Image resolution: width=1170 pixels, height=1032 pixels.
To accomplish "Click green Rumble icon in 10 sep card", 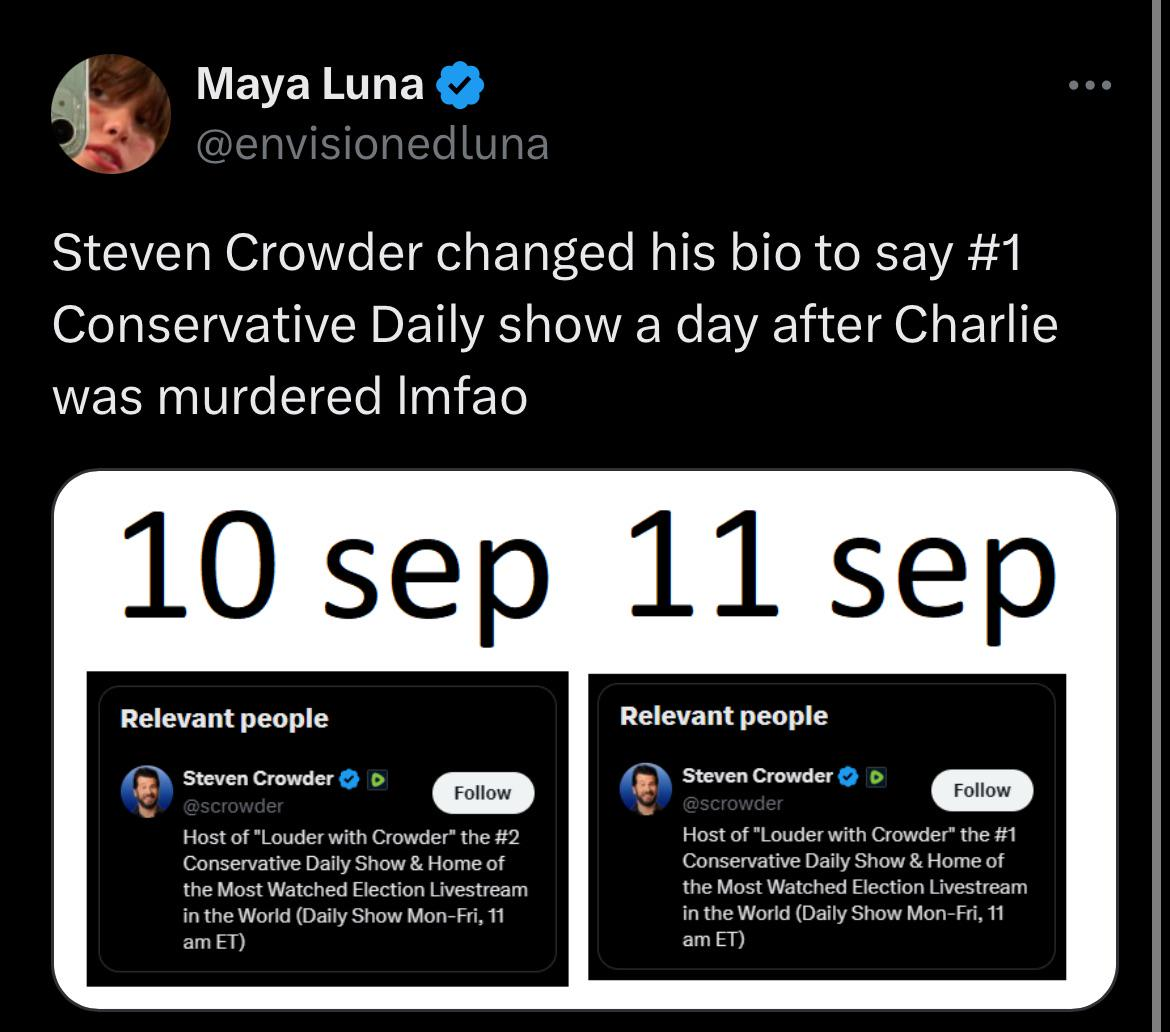I will (377, 779).
